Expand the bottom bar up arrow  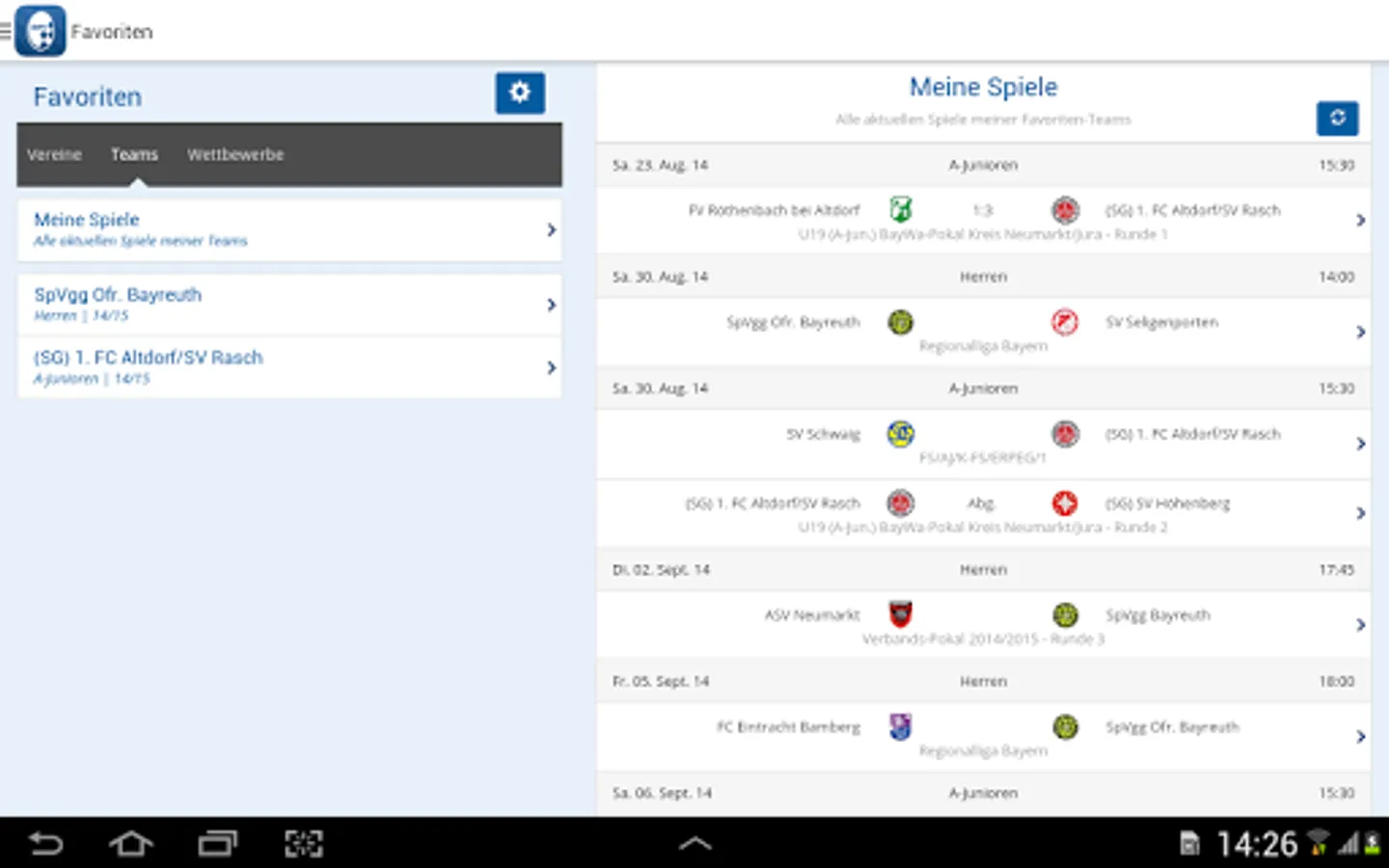coord(694,844)
